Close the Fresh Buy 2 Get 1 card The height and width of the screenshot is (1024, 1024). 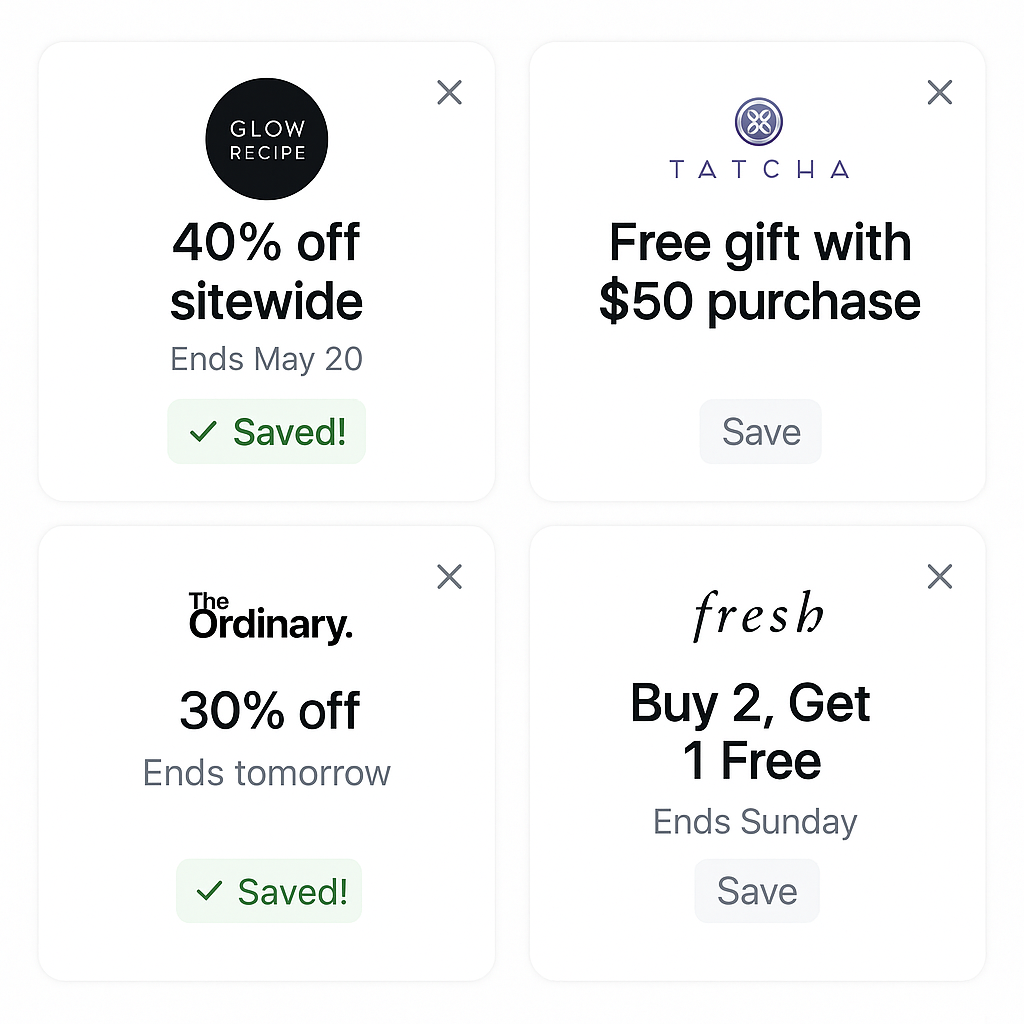(x=940, y=577)
